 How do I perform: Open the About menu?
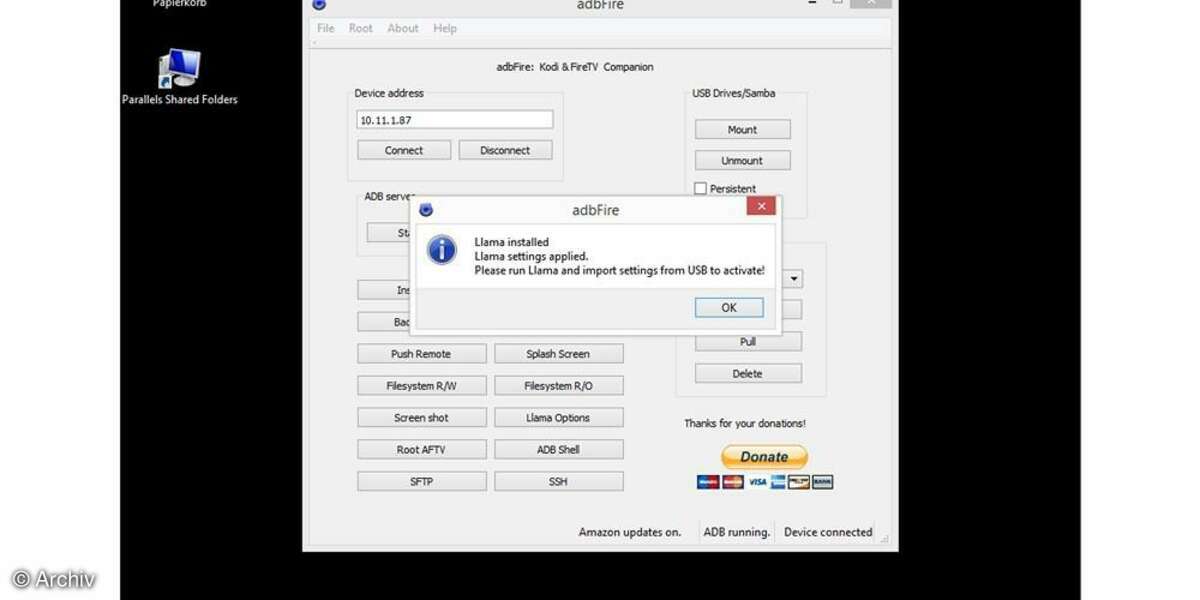(x=403, y=28)
